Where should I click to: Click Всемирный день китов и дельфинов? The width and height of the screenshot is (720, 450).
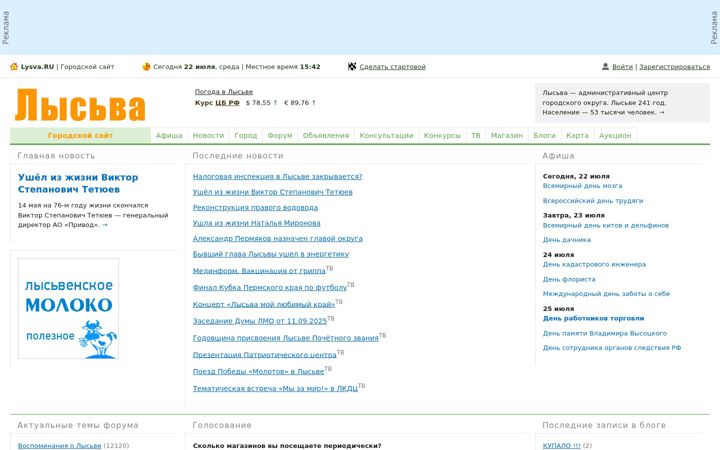click(x=606, y=225)
